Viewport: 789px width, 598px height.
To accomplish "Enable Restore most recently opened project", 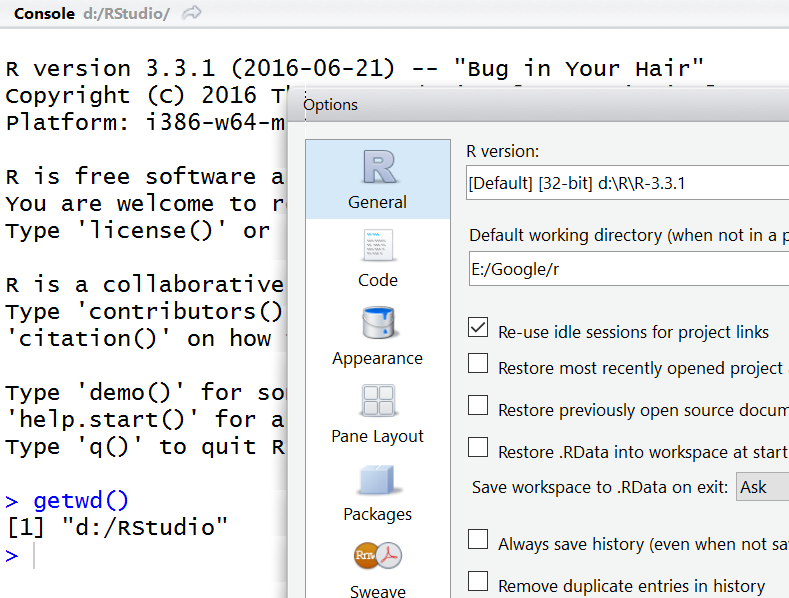I will [478, 364].
